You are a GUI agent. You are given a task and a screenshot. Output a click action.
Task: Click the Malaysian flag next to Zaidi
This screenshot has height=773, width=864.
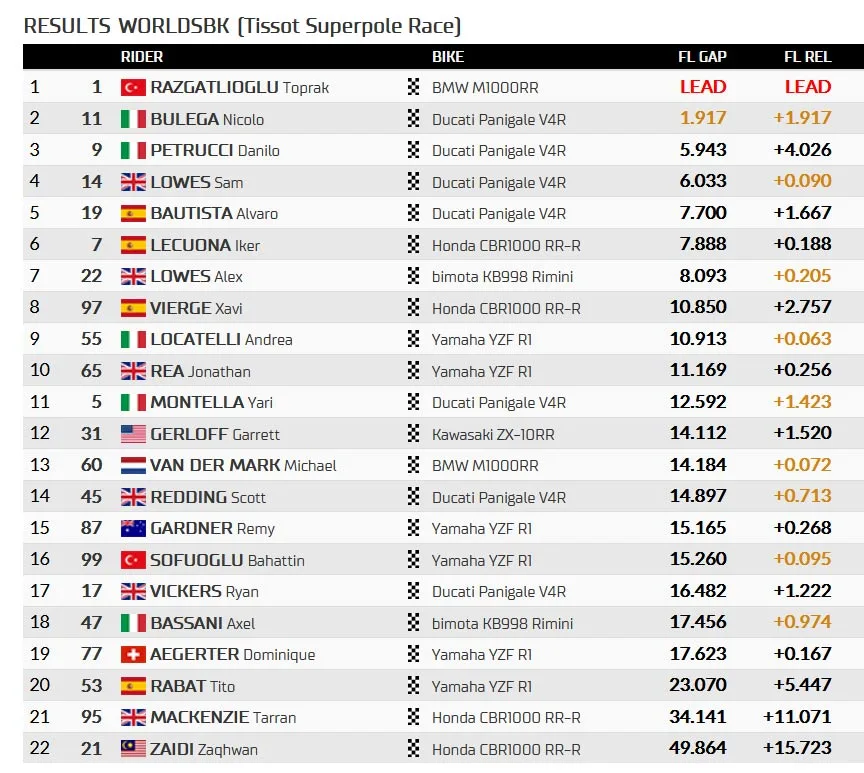[x=133, y=749]
